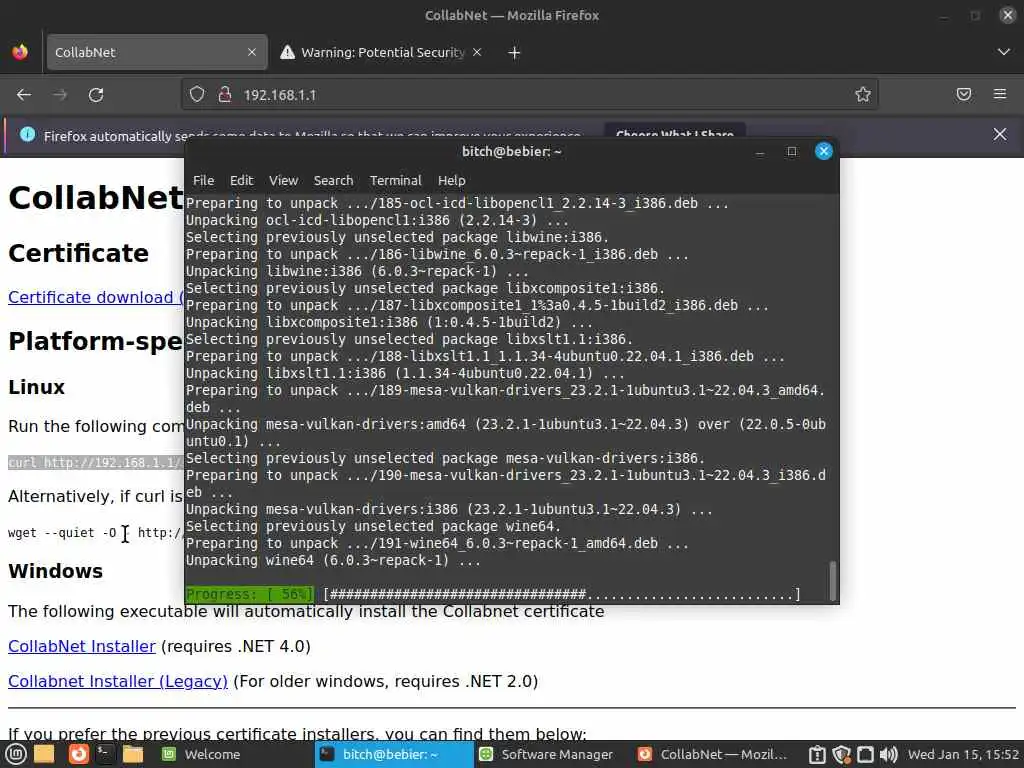
Task: Launch Firefox from the panel launcher
Action: [x=78, y=754]
